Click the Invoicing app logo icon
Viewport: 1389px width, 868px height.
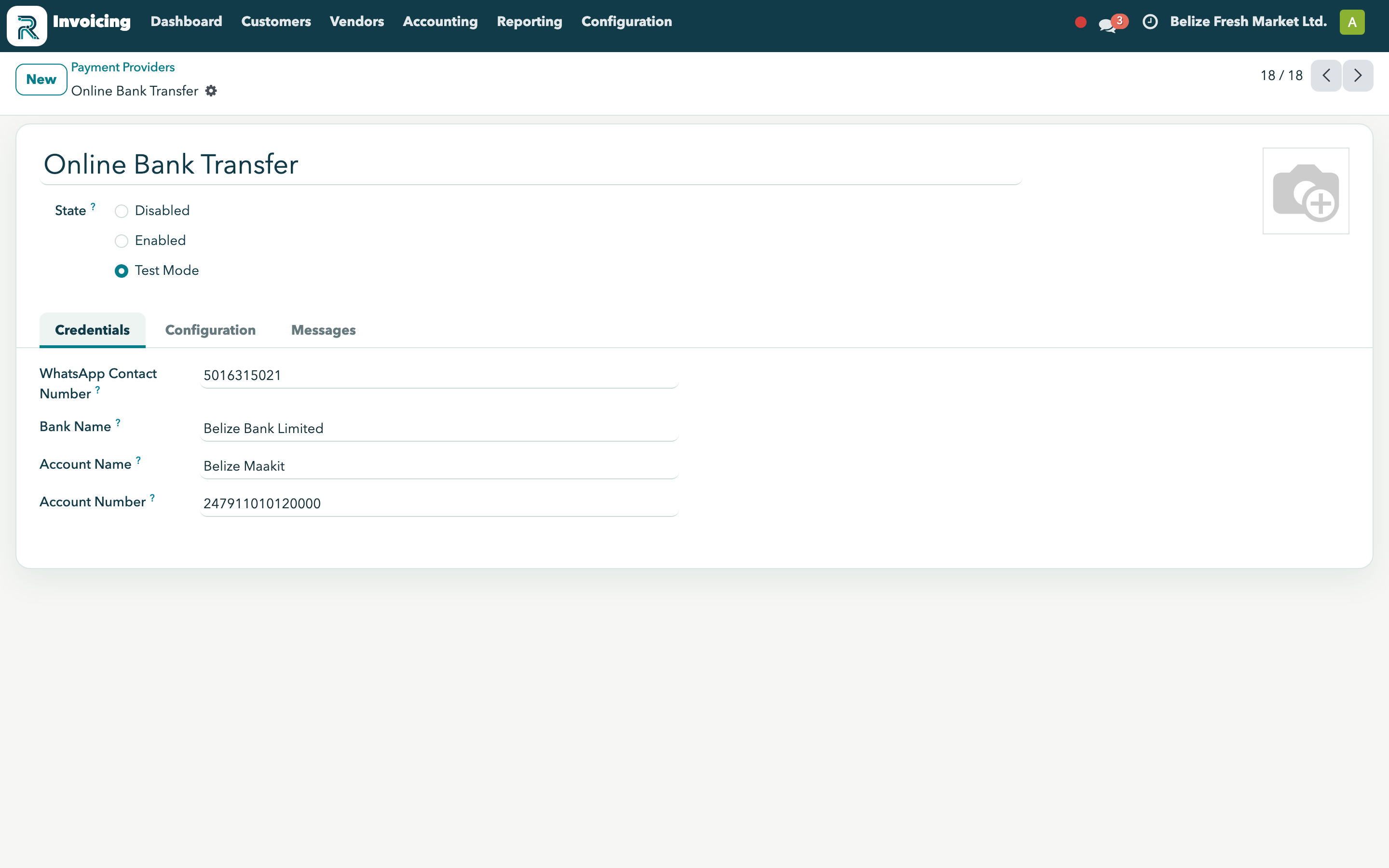27,26
